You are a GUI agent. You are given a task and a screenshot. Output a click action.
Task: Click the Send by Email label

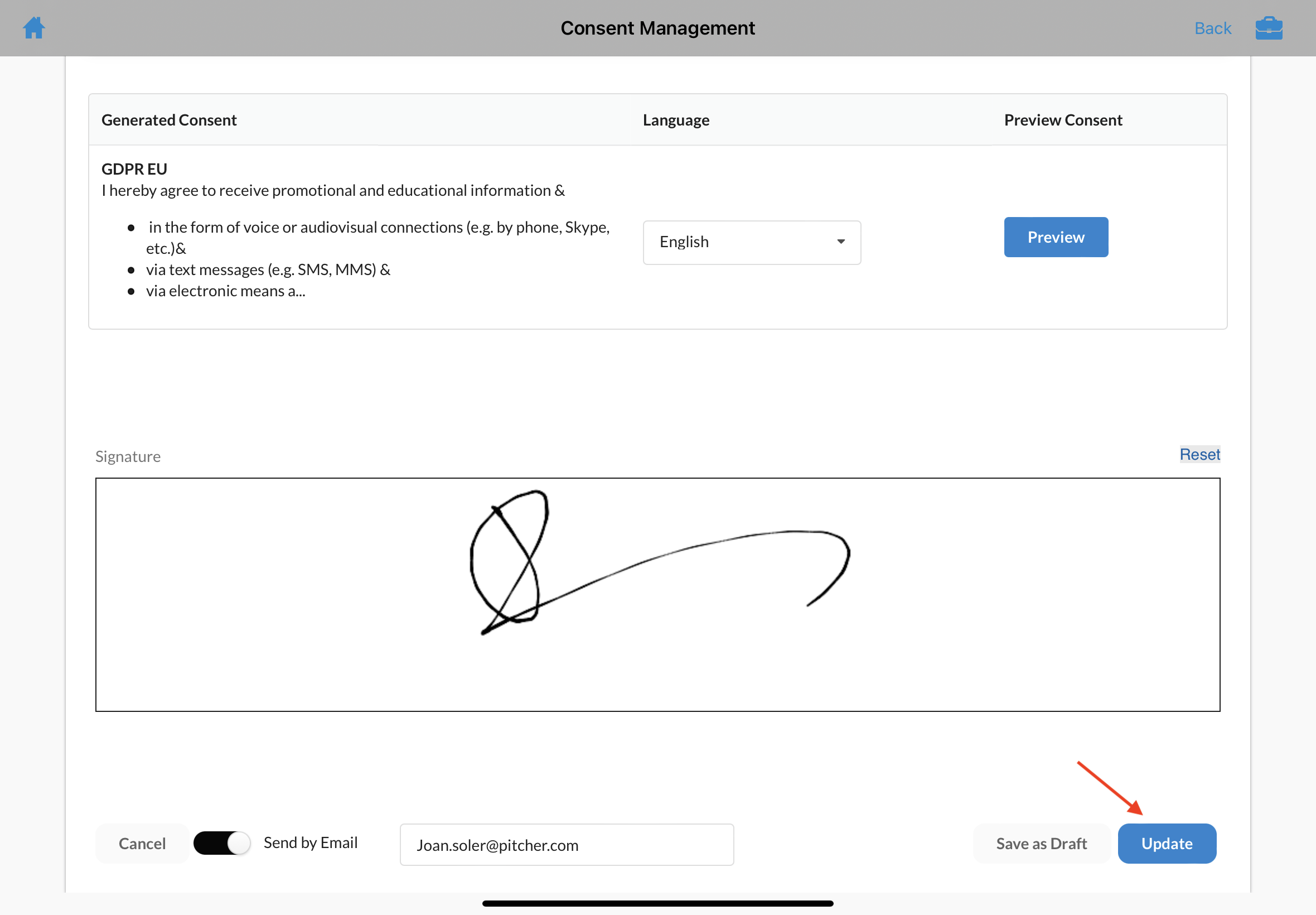[310, 843]
